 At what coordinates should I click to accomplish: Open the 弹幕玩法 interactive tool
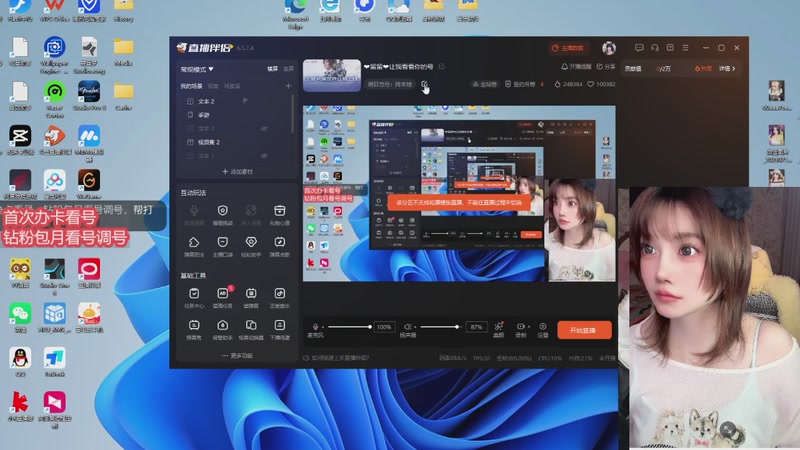click(x=194, y=246)
